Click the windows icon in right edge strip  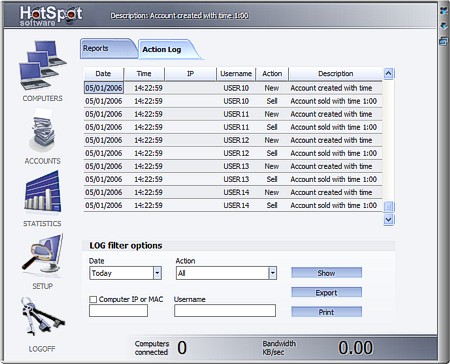[x=444, y=41]
